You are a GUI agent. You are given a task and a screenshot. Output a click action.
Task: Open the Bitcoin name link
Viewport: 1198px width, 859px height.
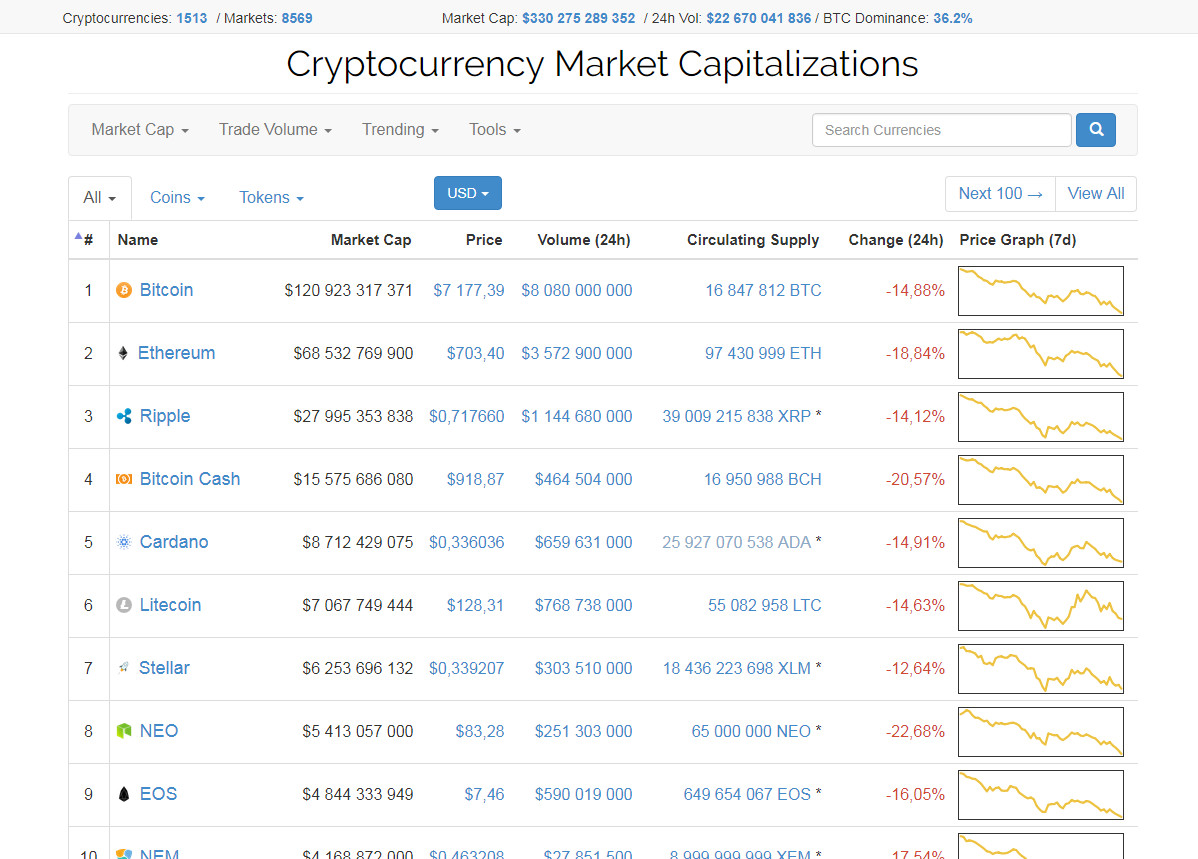pyautogui.click(x=166, y=290)
